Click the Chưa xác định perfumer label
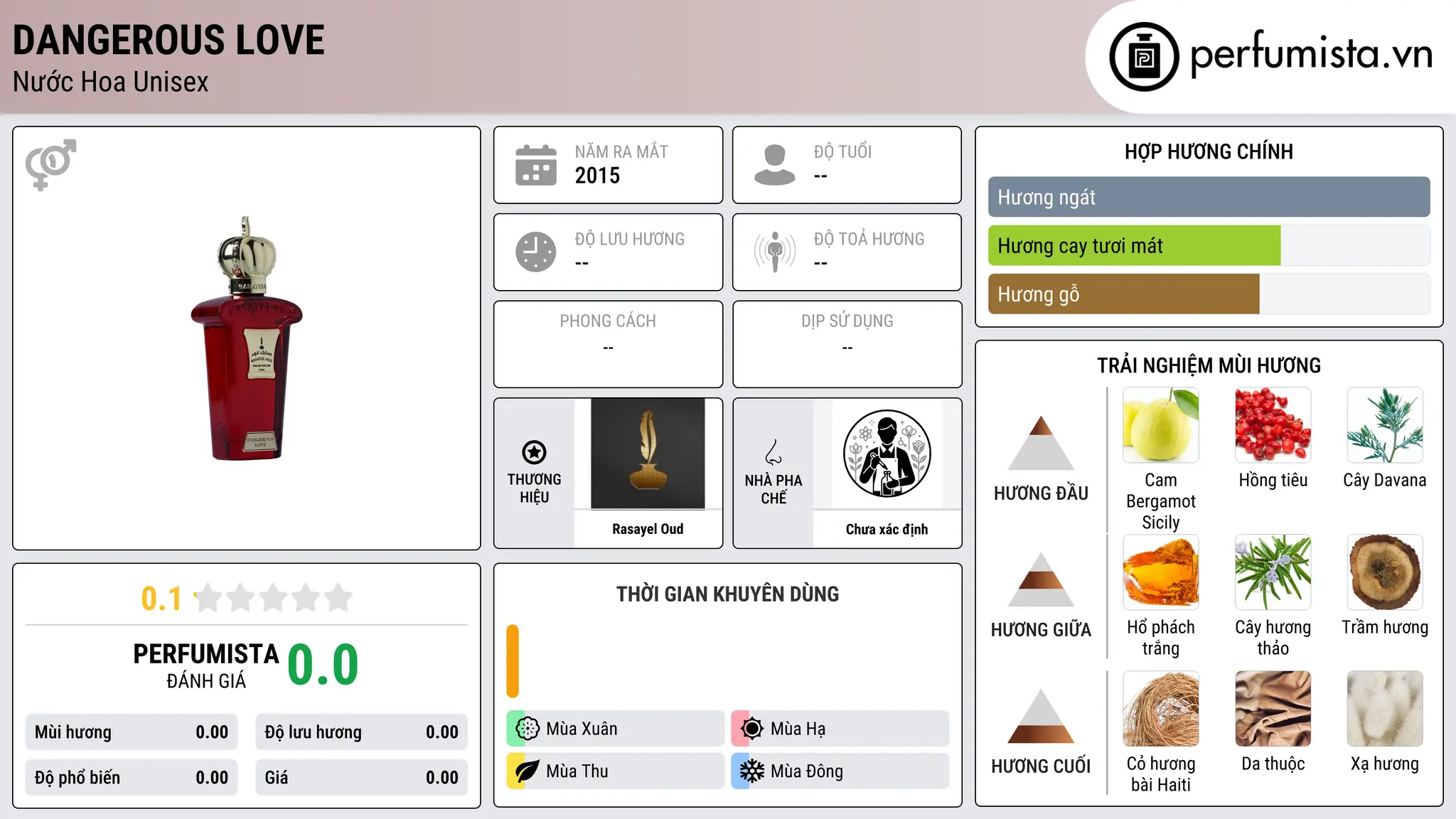This screenshot has height=819, width=1456. pyautogui.click(x=887, y=529)
